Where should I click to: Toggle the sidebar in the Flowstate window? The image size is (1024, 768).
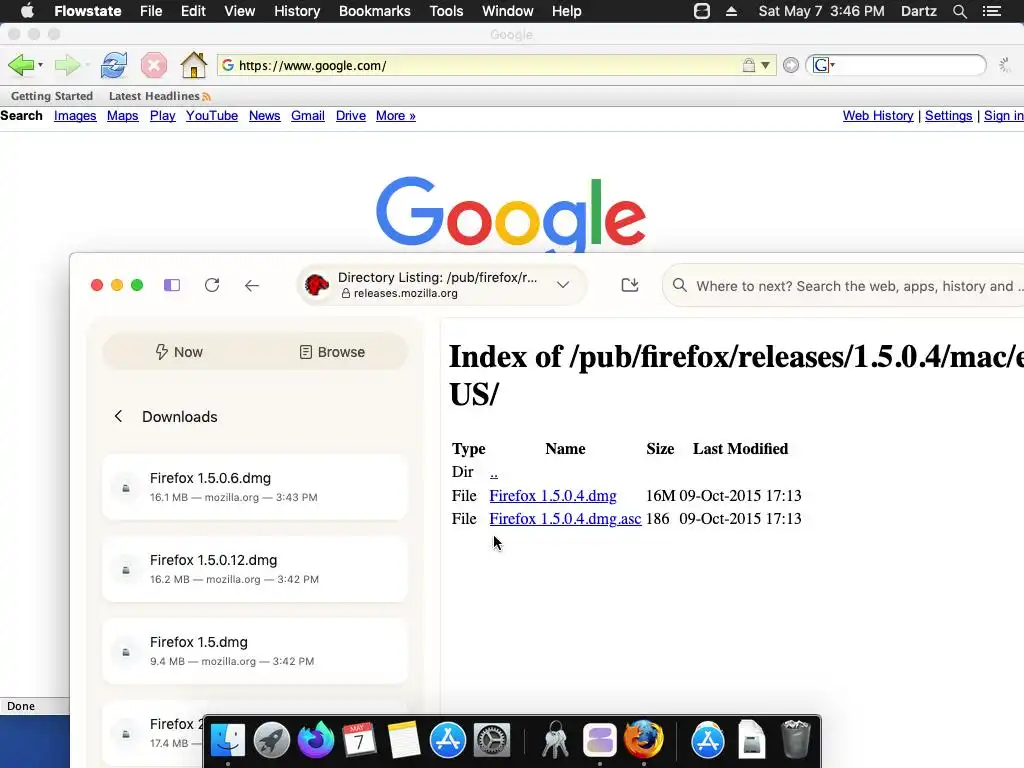point(172,285)
